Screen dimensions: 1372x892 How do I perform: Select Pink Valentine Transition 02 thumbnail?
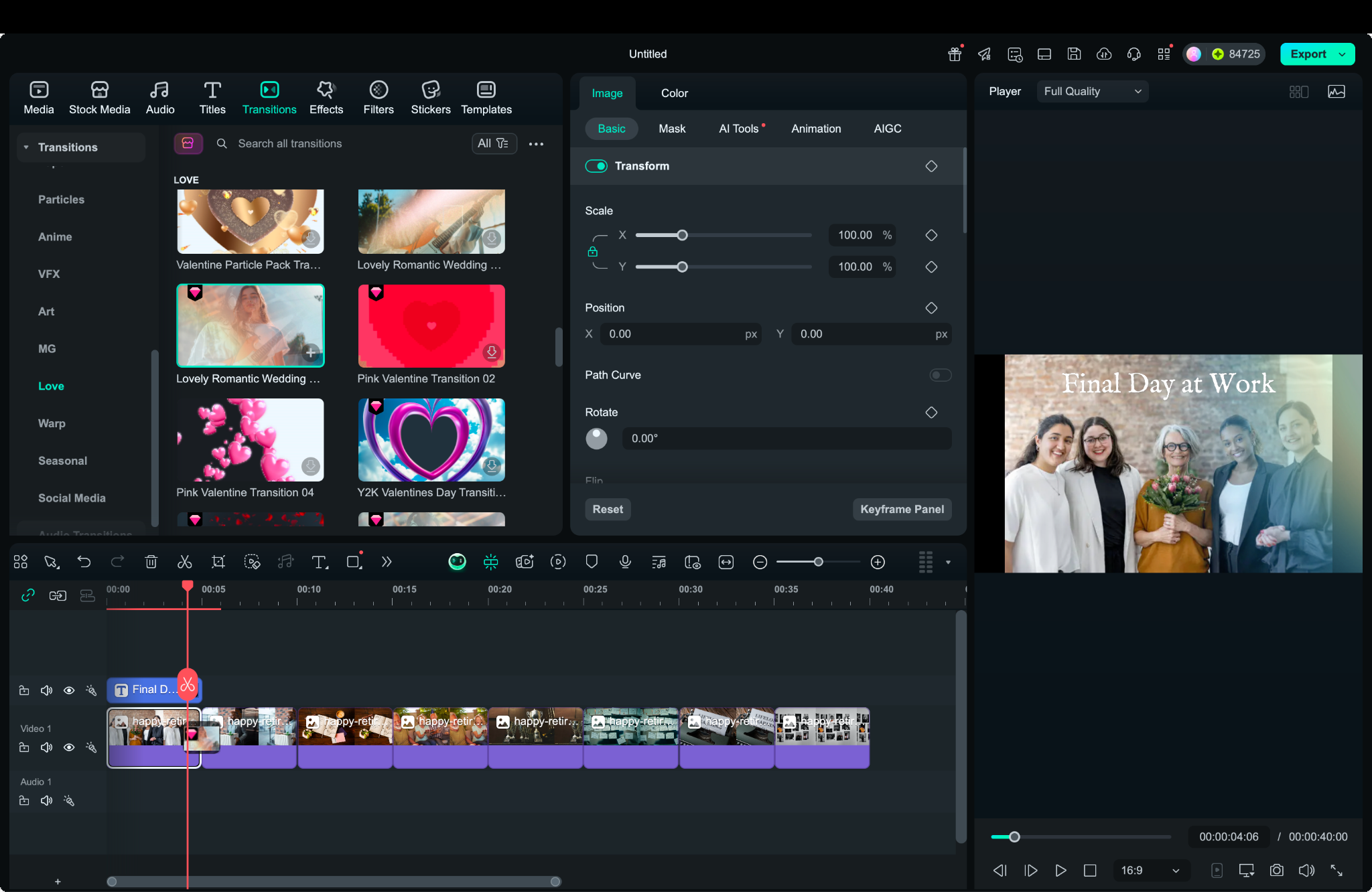431,326
